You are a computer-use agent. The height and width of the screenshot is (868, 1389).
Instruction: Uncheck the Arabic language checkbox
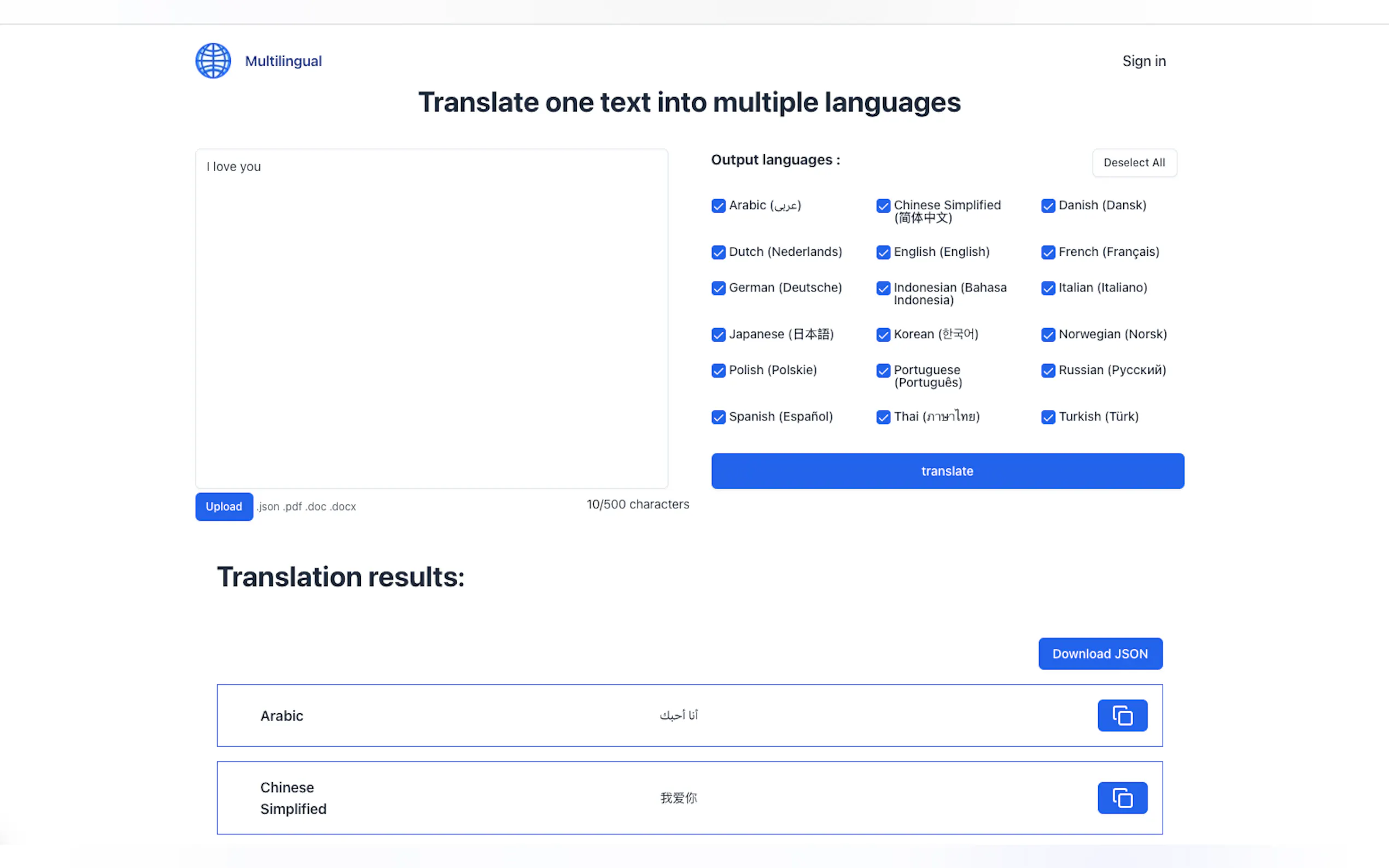click(x=719, y=206)
